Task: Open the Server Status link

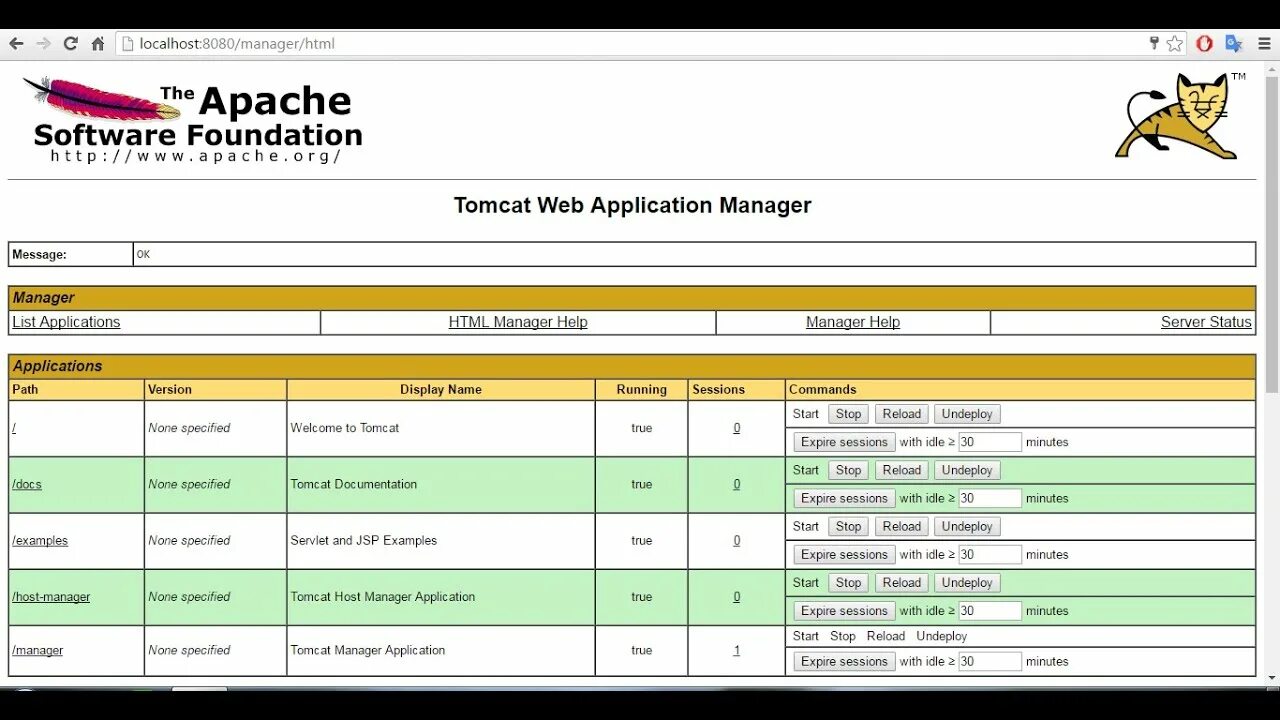Action: [1206, 322]
